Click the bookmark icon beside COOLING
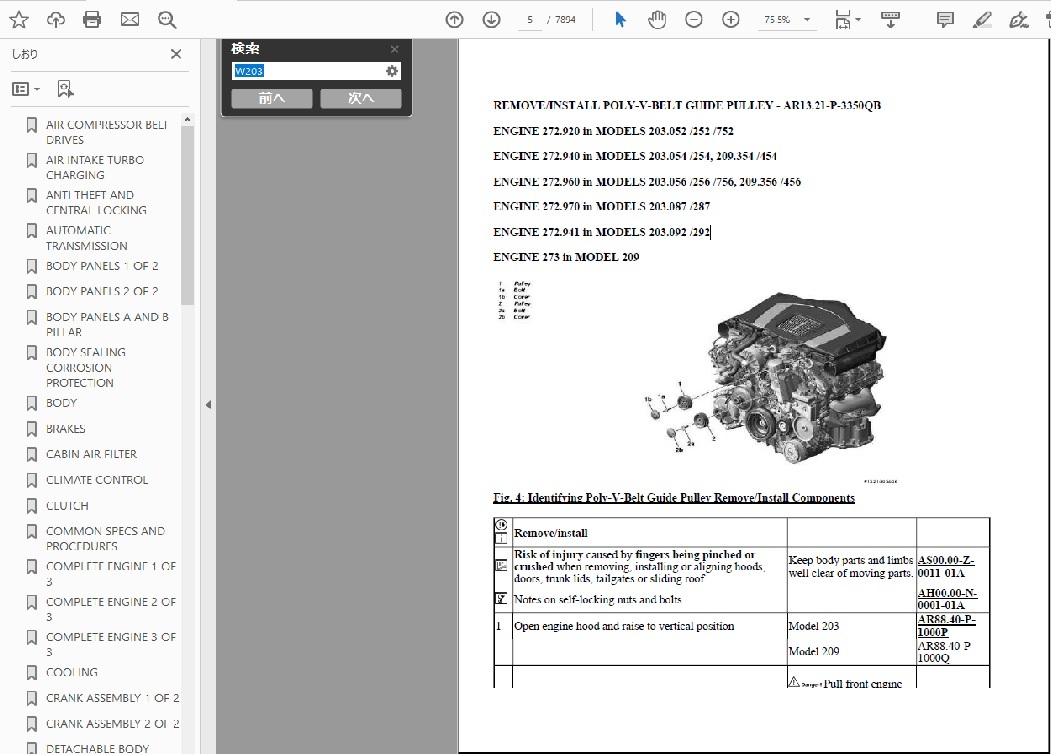 tap(32, 672)
